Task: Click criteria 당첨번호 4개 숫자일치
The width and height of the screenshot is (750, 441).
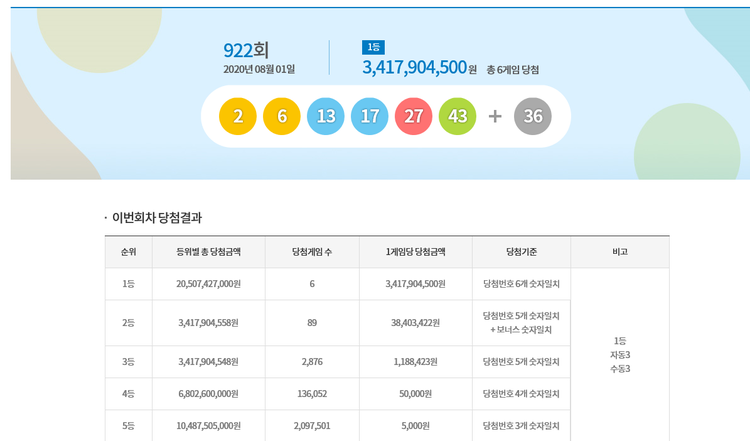Action: 521,394
